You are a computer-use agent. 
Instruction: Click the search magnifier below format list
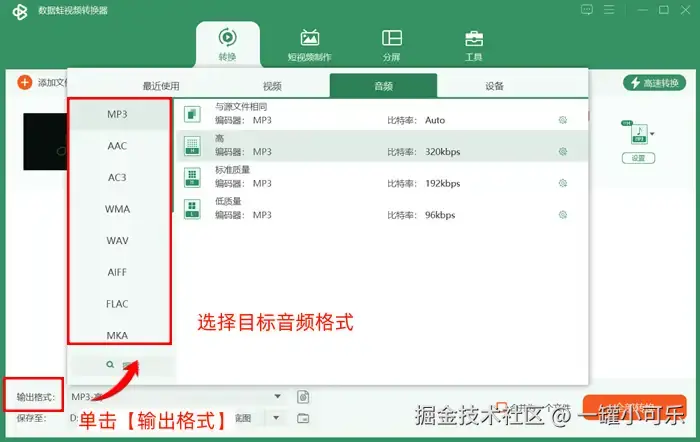[x=110, y=365]
